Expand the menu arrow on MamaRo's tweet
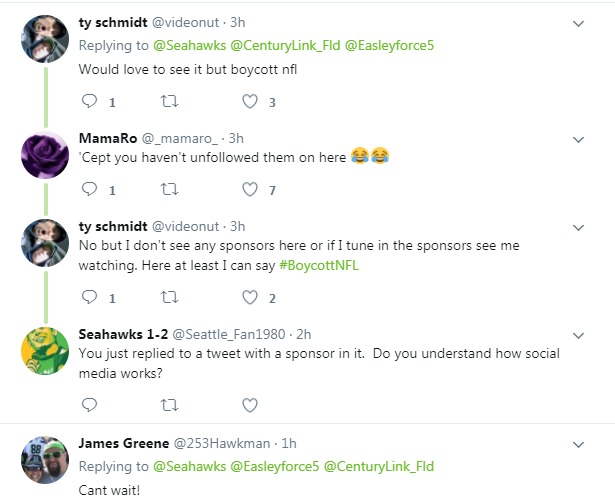615x504 pixels. click(578, 138)
